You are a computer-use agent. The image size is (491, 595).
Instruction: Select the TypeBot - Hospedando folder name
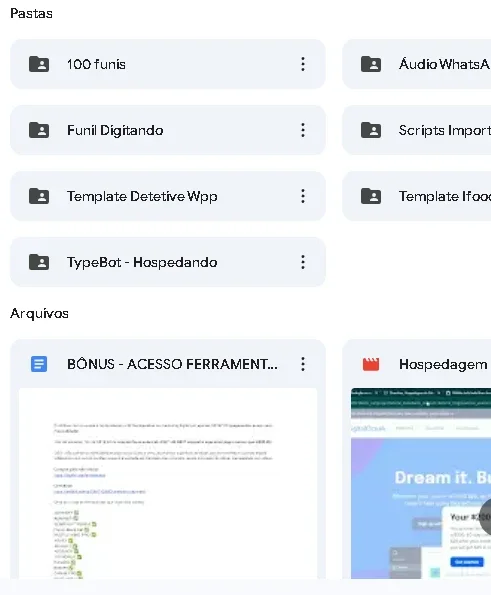point(142,263)
